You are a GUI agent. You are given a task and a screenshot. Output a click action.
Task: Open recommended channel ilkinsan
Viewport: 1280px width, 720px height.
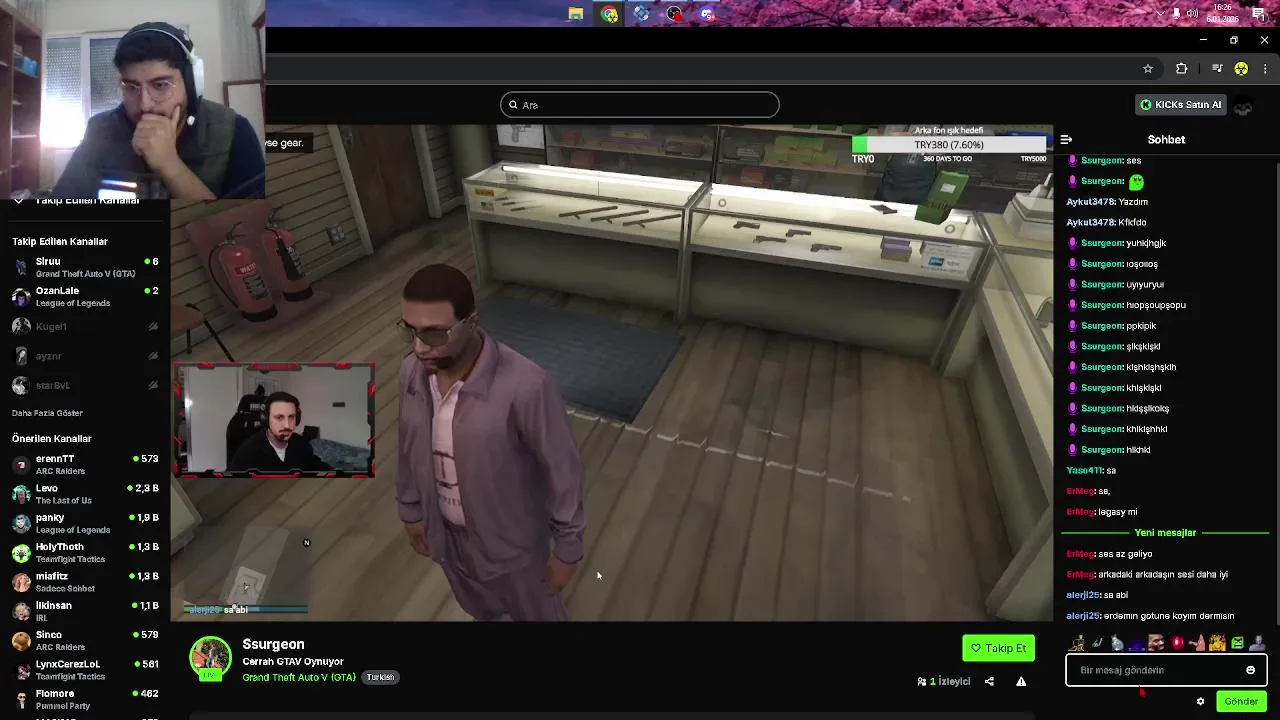coord(85,611)
